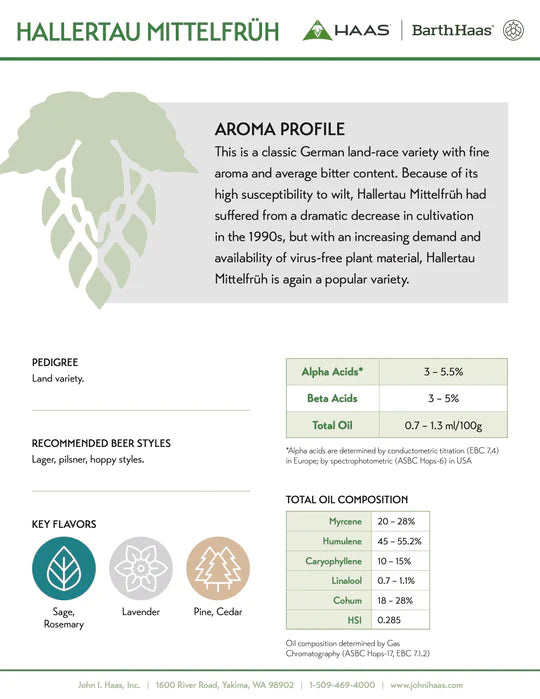Select the Alpha Acids table row
This screenshot has width=540, height=699.
coord(396,372)
